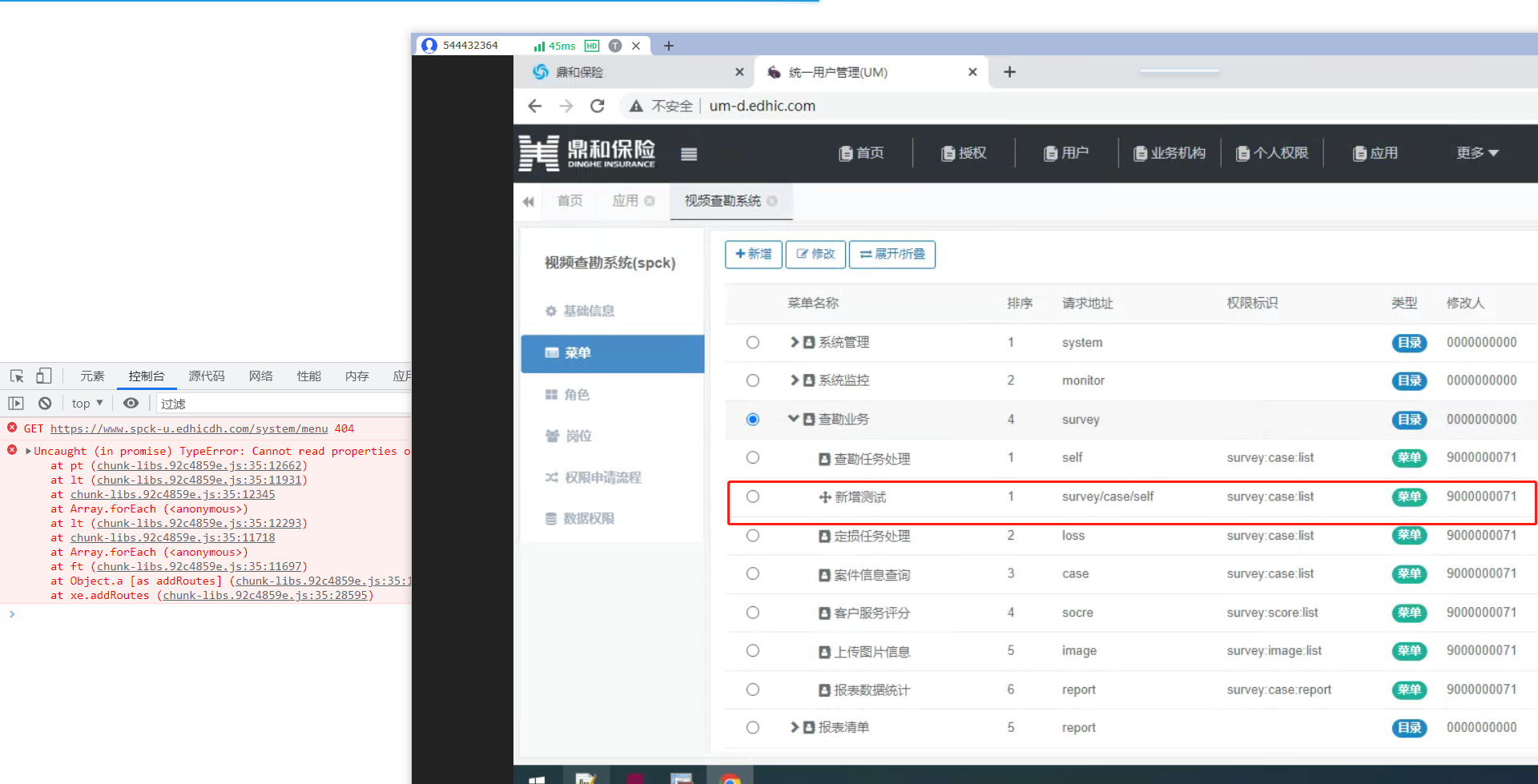Image resolution: width=1538 pixels, height=784 pixels.
Task: Select the radio button for 系统监控
Action: point(753,380)
